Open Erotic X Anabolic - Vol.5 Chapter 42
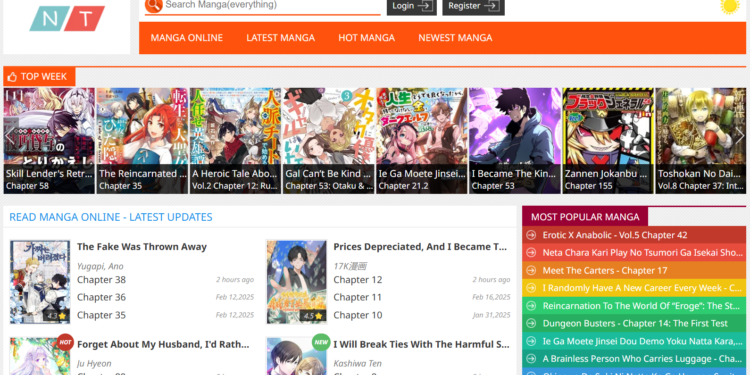The width and height of the screenshot is (750, 375). pyautogui.click(x=615, y=235)
